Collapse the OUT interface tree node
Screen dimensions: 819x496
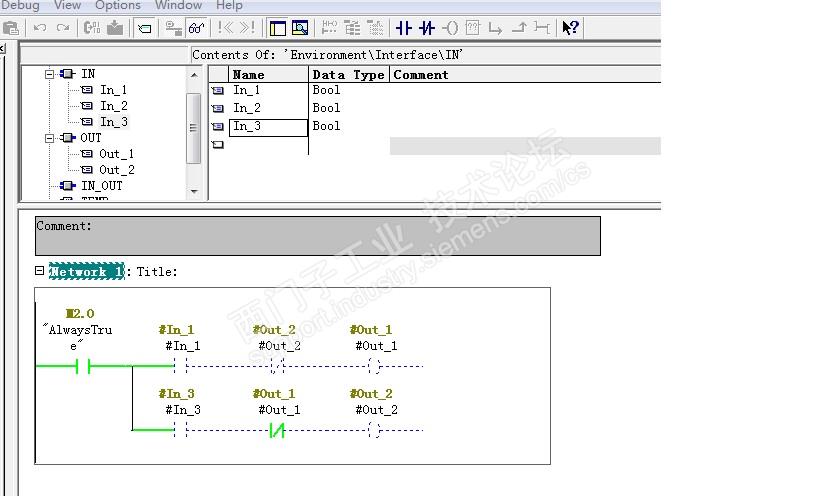click(50, 138)
